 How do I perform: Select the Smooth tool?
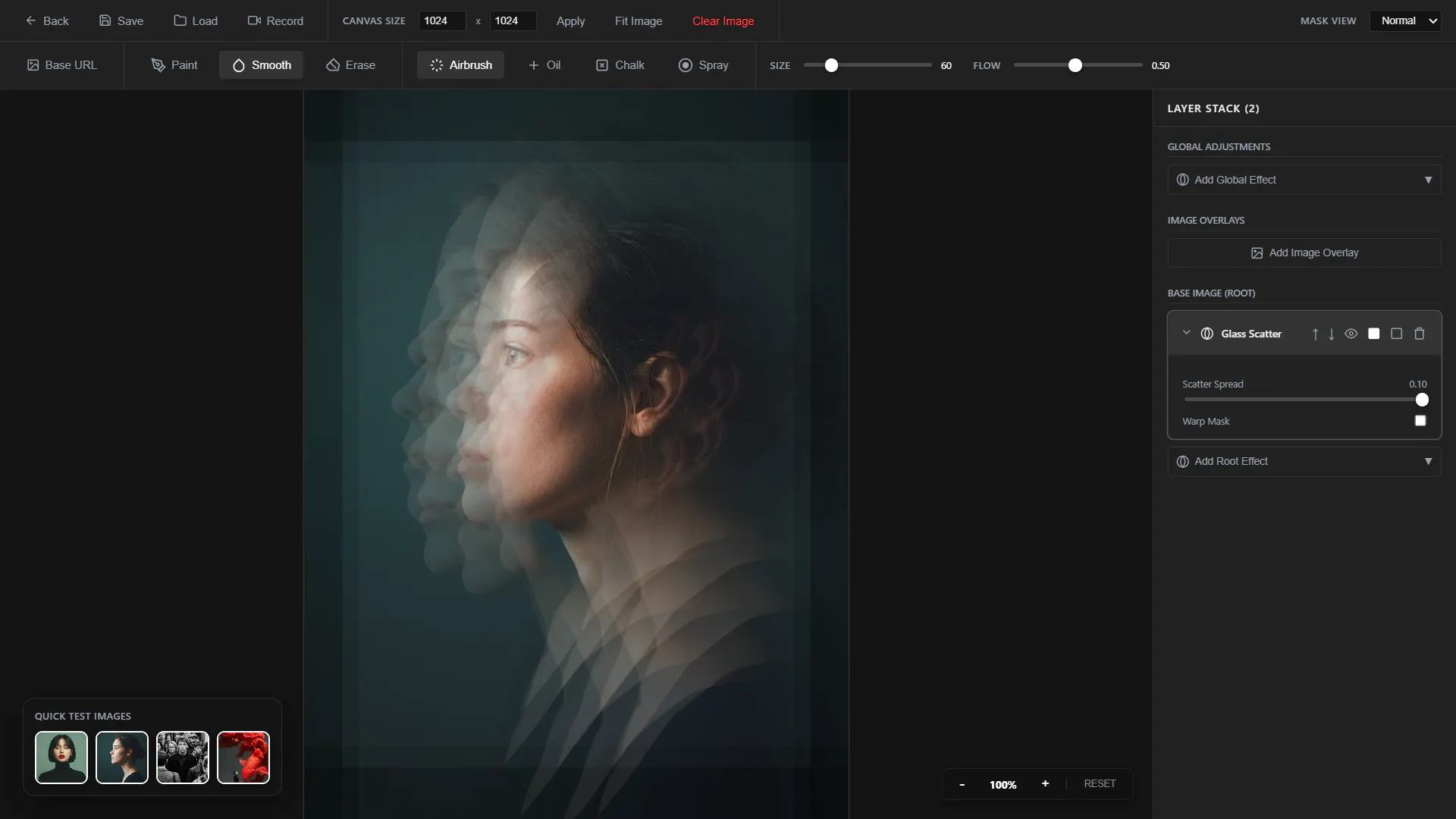pos(262,65)
